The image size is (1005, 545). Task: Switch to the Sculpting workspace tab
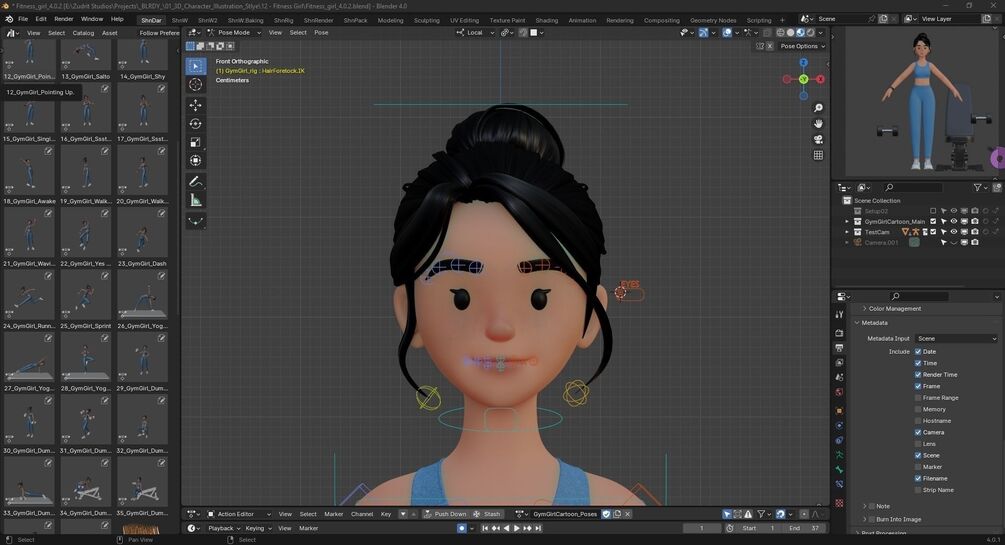point(426,21)
